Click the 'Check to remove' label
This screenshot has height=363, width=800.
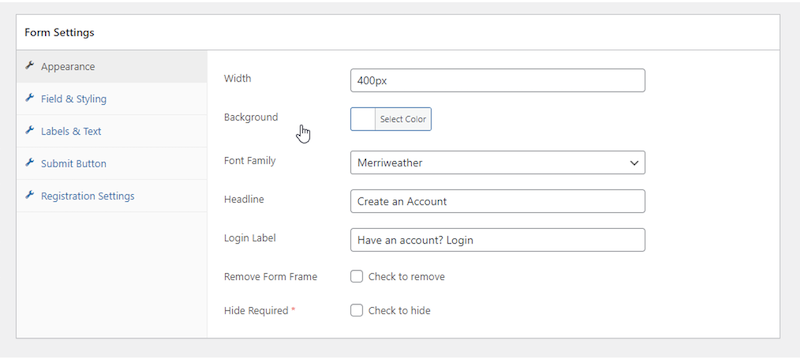pyautogui.click(x=406, y=277)
